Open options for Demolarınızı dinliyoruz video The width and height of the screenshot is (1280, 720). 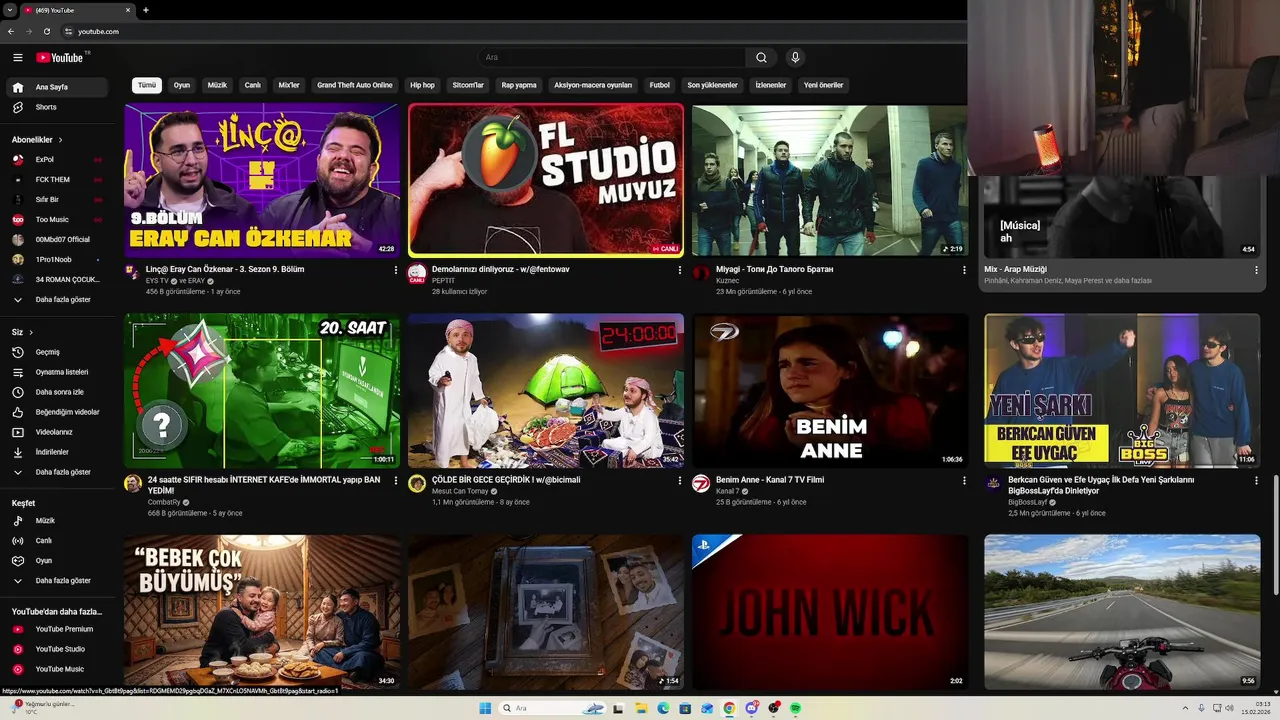tap(680, 270)
